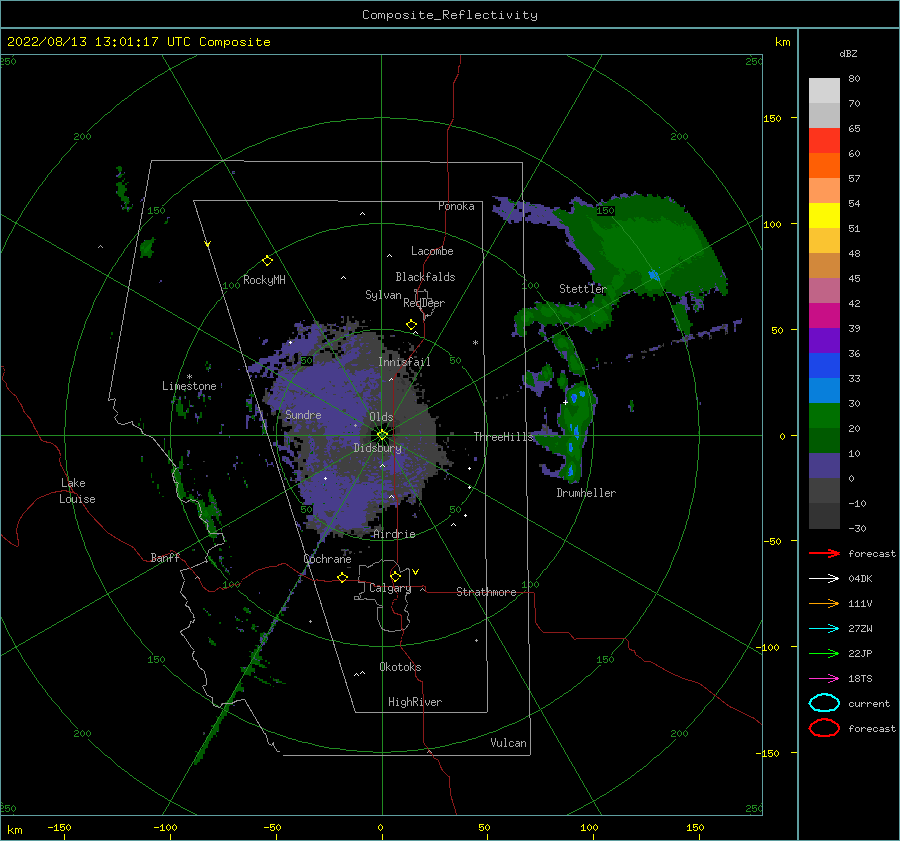Click the current legend text
The image size is (900, 841).
point(869,703)
